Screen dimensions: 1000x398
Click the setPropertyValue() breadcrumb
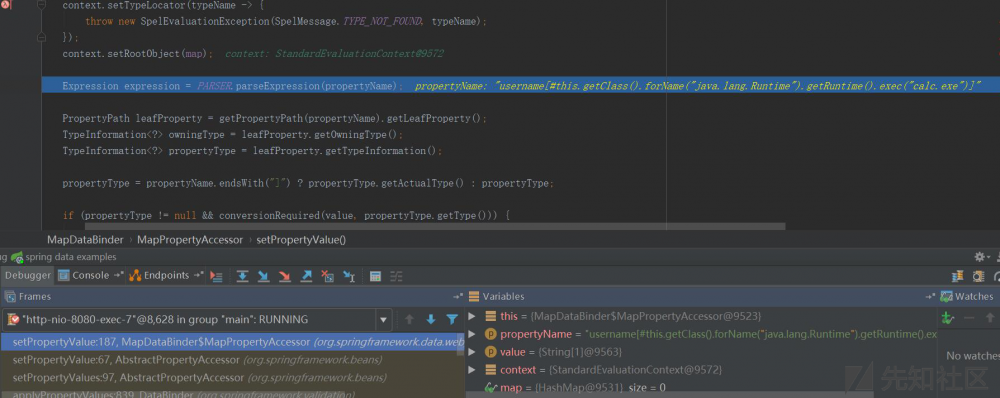301,240
